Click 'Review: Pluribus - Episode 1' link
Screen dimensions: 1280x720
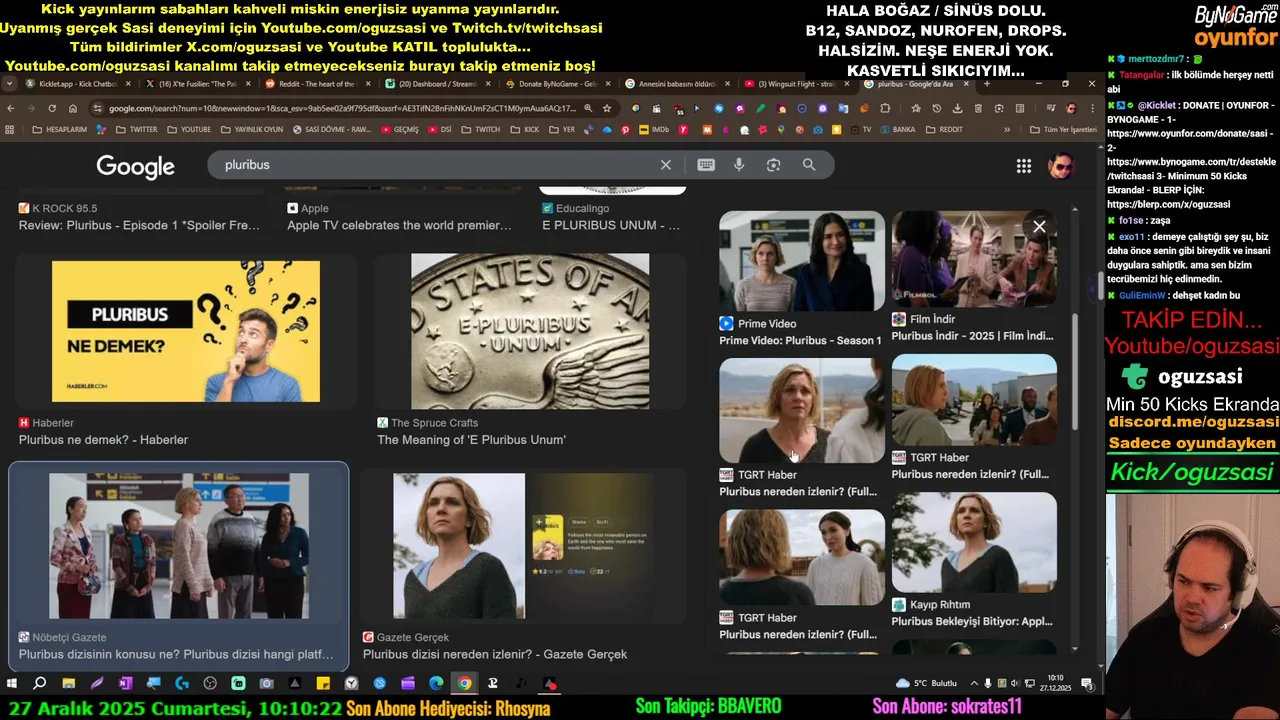139,226
